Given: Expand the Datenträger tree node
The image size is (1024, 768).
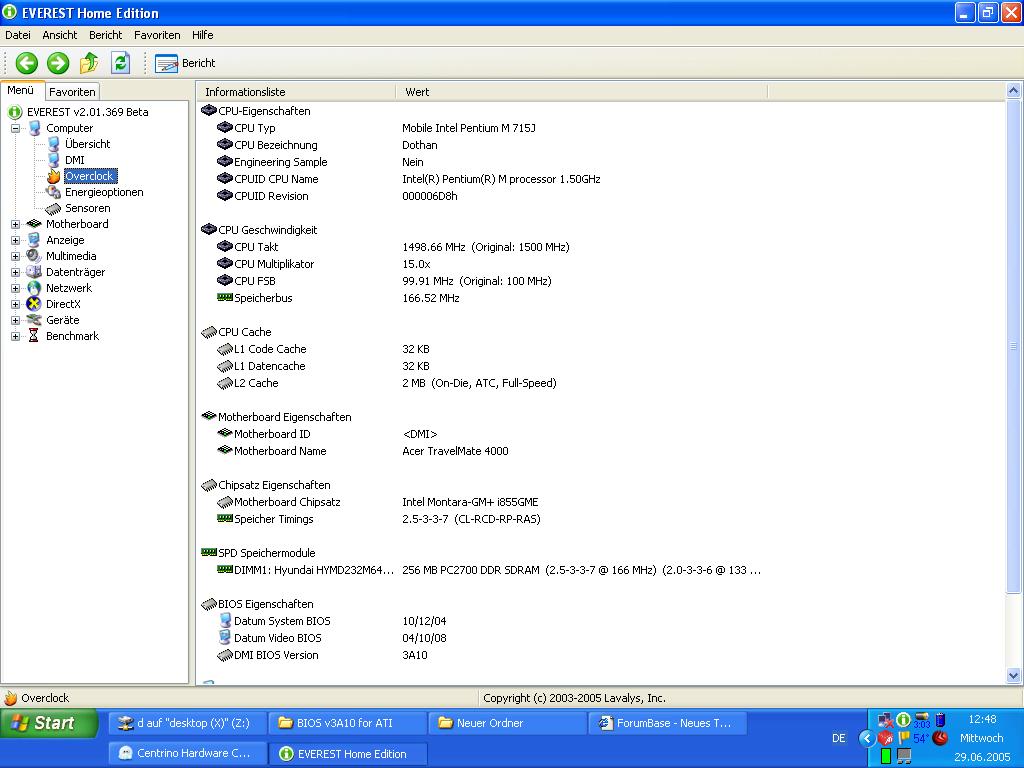Looking at the screenshot, I should (x=16, y=272).
